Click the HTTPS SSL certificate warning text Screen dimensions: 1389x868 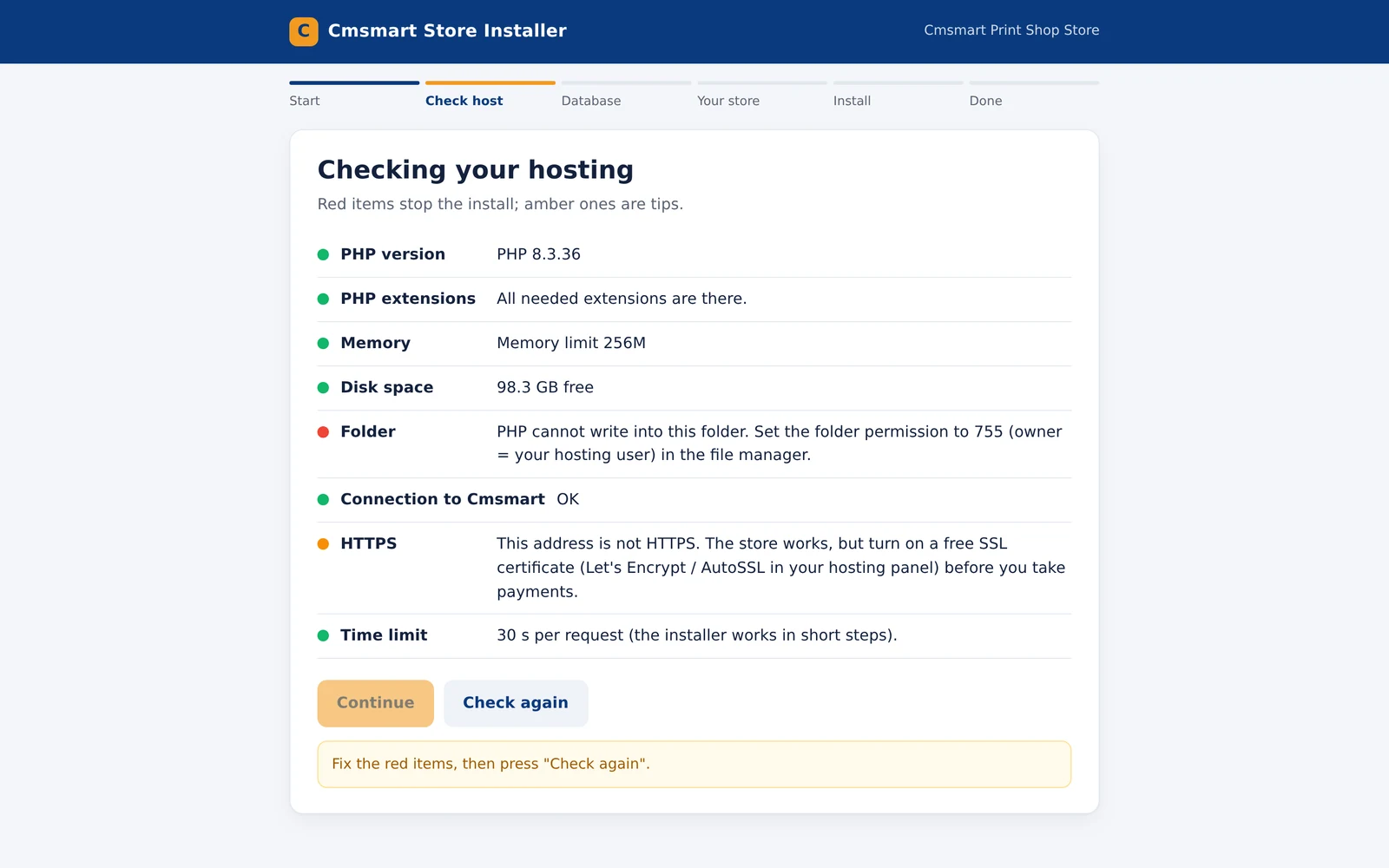tap(781, 568)
